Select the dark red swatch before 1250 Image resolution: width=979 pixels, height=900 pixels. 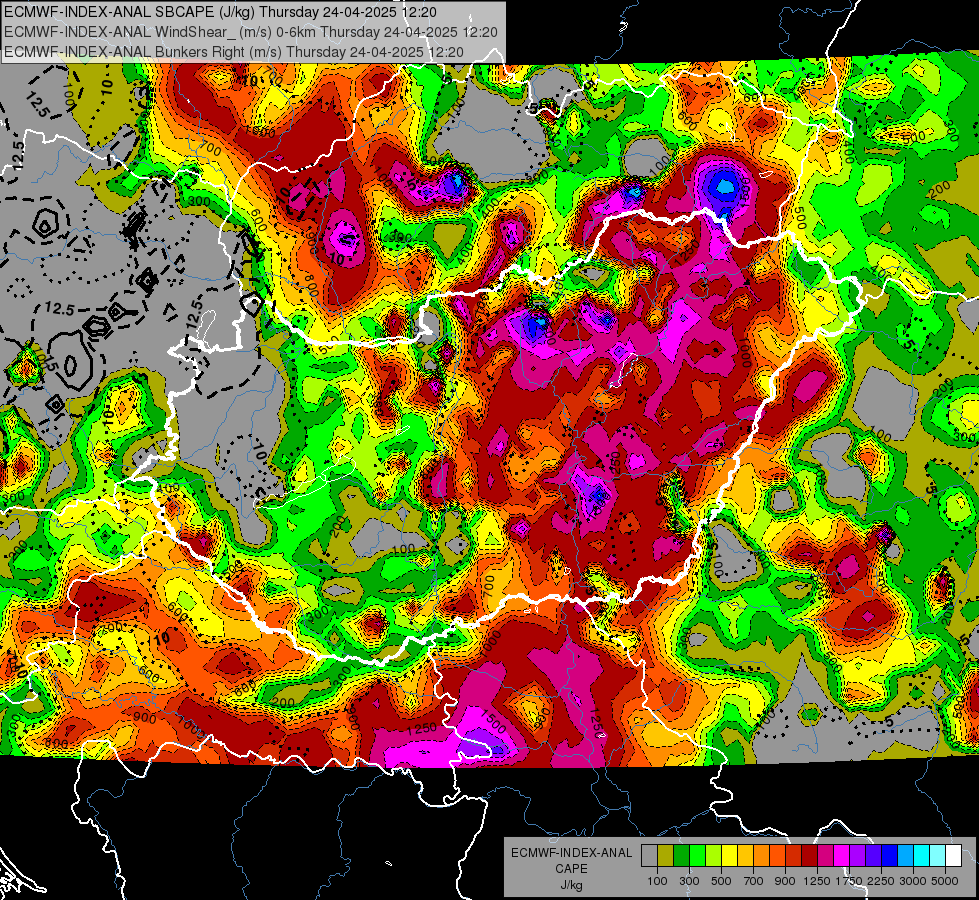(x=809, y=856)
